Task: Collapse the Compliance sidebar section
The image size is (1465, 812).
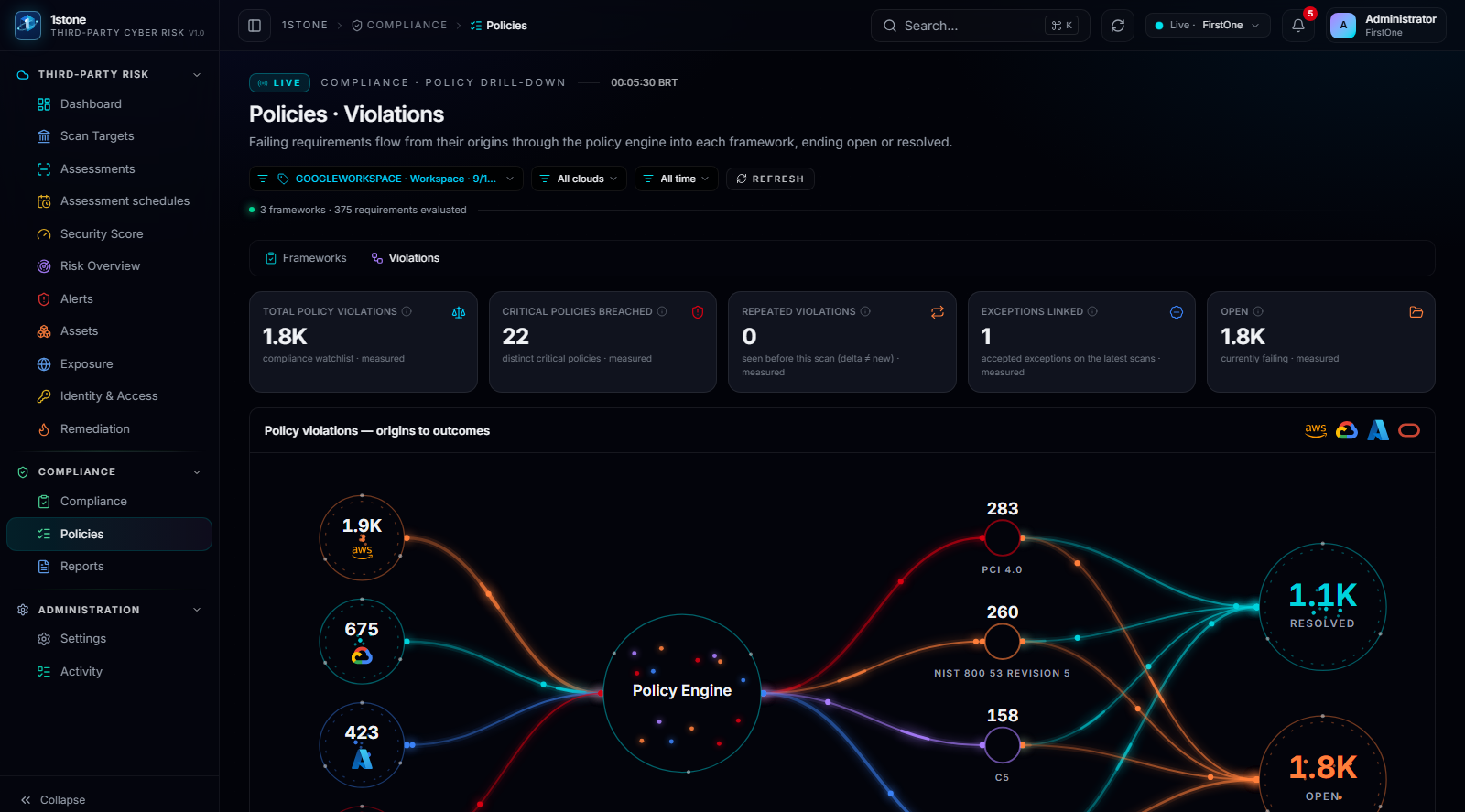Action: 197,472
